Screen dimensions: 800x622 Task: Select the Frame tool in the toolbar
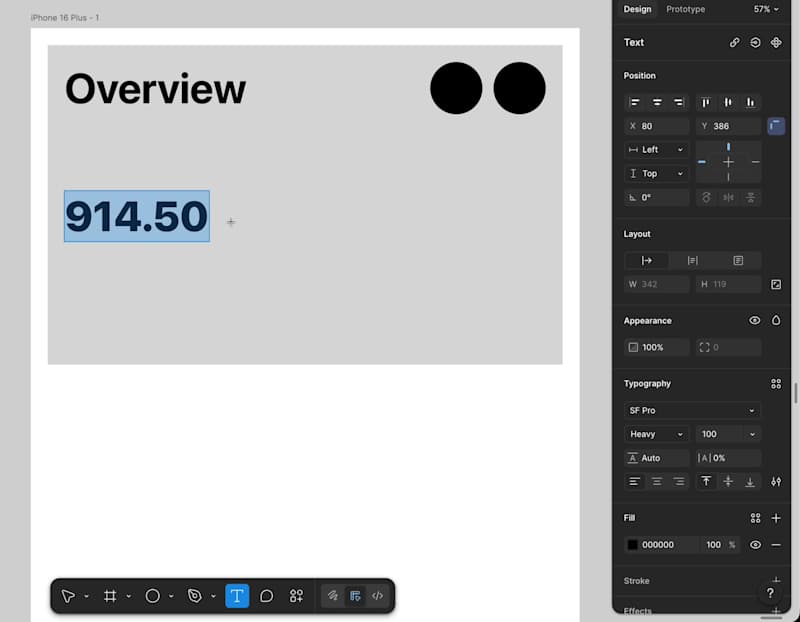(x=110, y=595)
